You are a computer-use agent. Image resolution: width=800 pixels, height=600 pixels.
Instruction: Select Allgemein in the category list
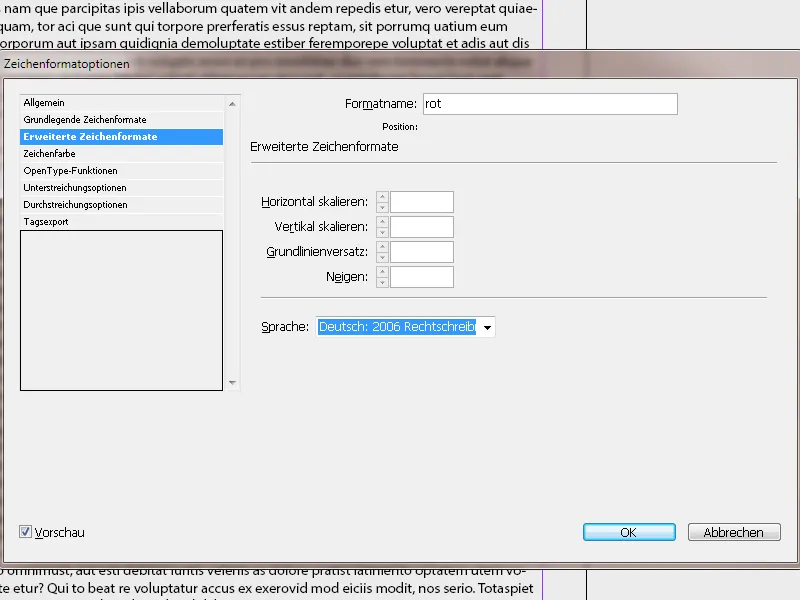pyautogui.click(x=121, y=103)
